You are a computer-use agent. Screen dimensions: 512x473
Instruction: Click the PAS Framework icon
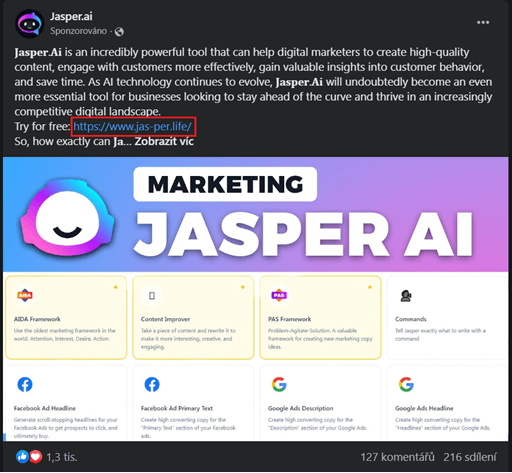pos(279,295)
